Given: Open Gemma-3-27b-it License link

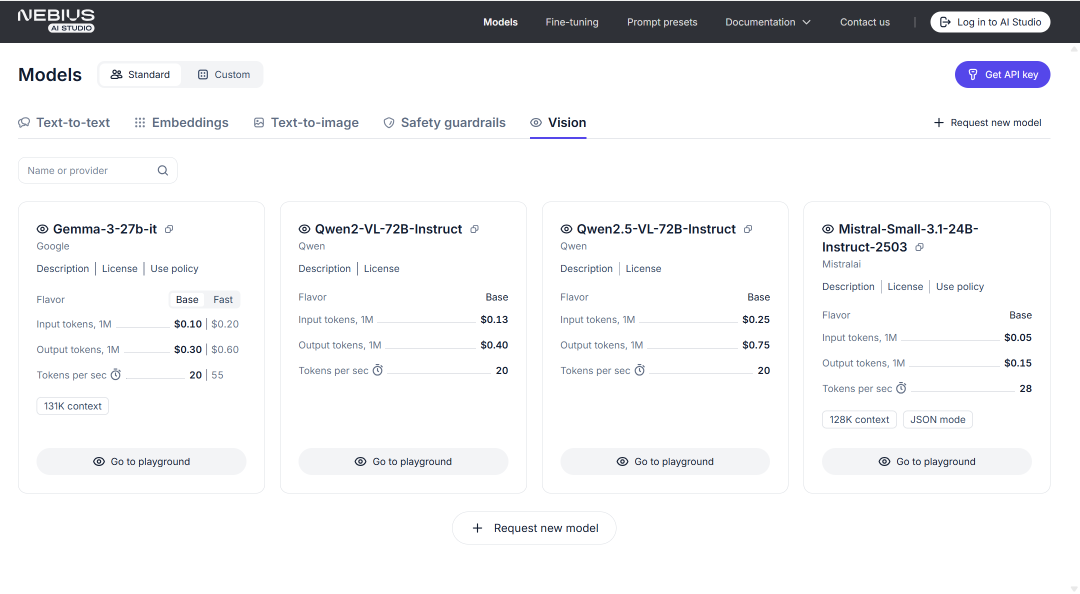Looking at the screenshot, I should [x=120, y=269].
